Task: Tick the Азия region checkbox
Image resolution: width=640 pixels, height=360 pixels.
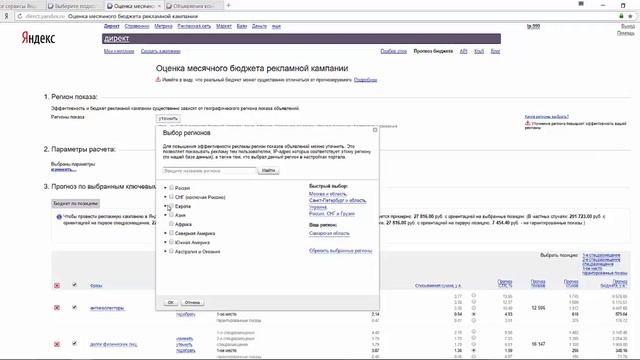Action: click(x=171, y=215)
